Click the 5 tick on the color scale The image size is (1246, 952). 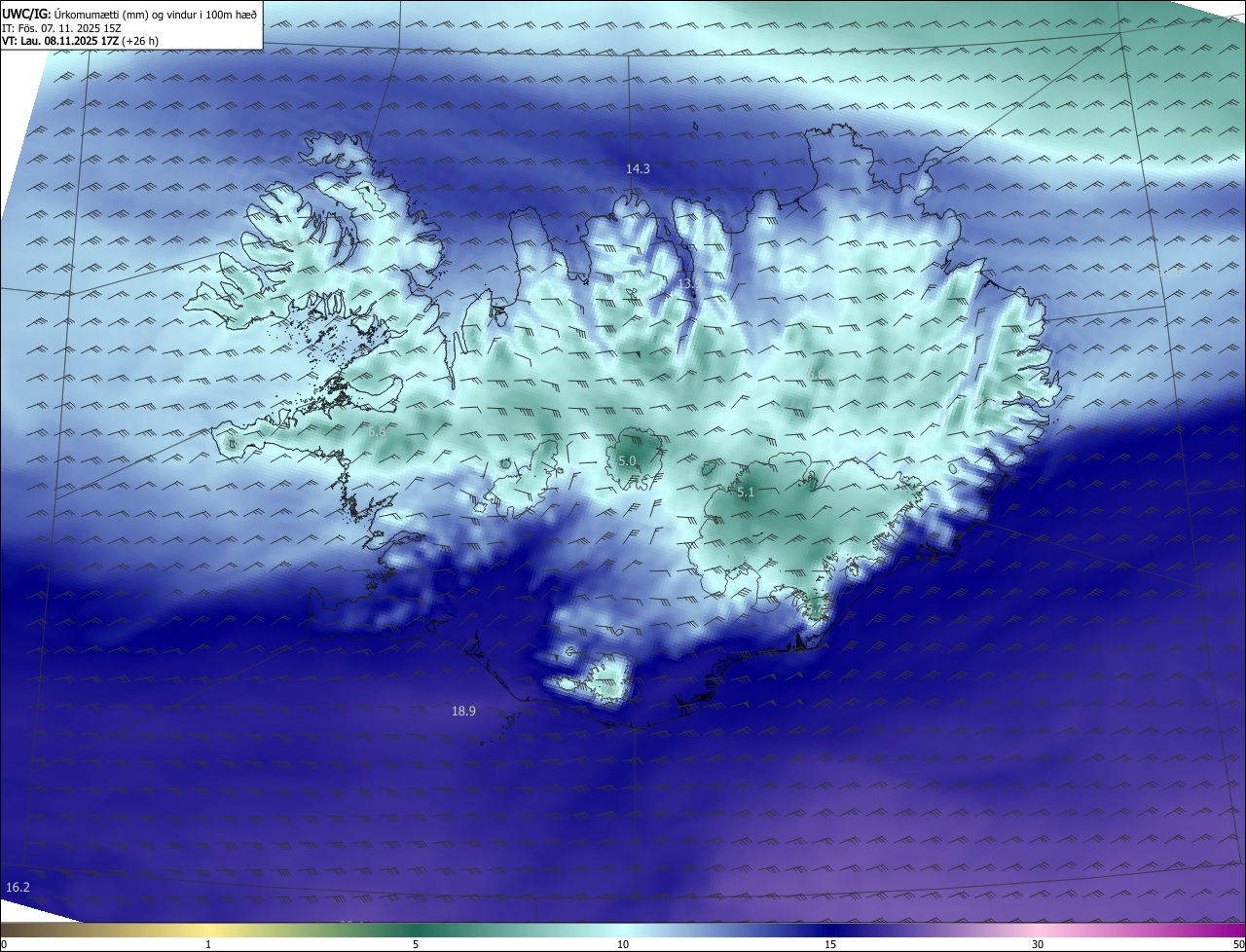pos(416,944)
